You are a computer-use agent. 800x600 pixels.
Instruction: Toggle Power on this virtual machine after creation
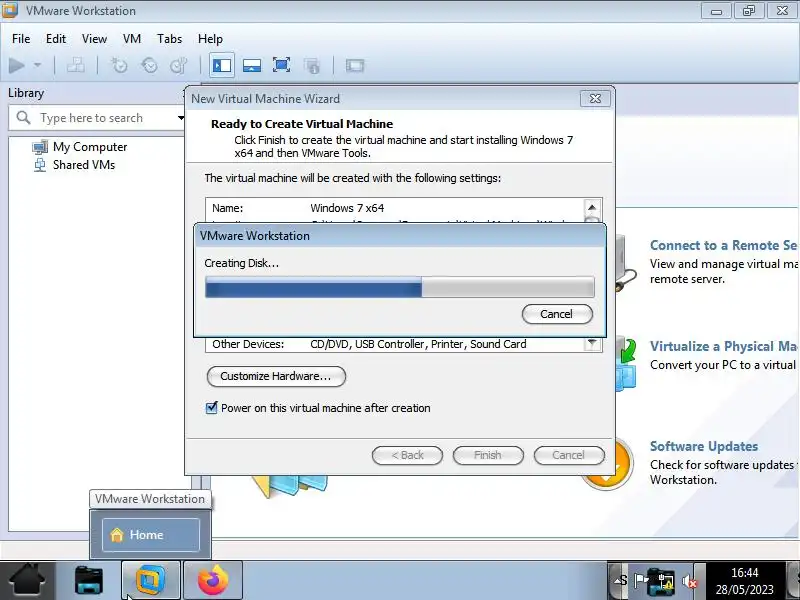point(211,408)
